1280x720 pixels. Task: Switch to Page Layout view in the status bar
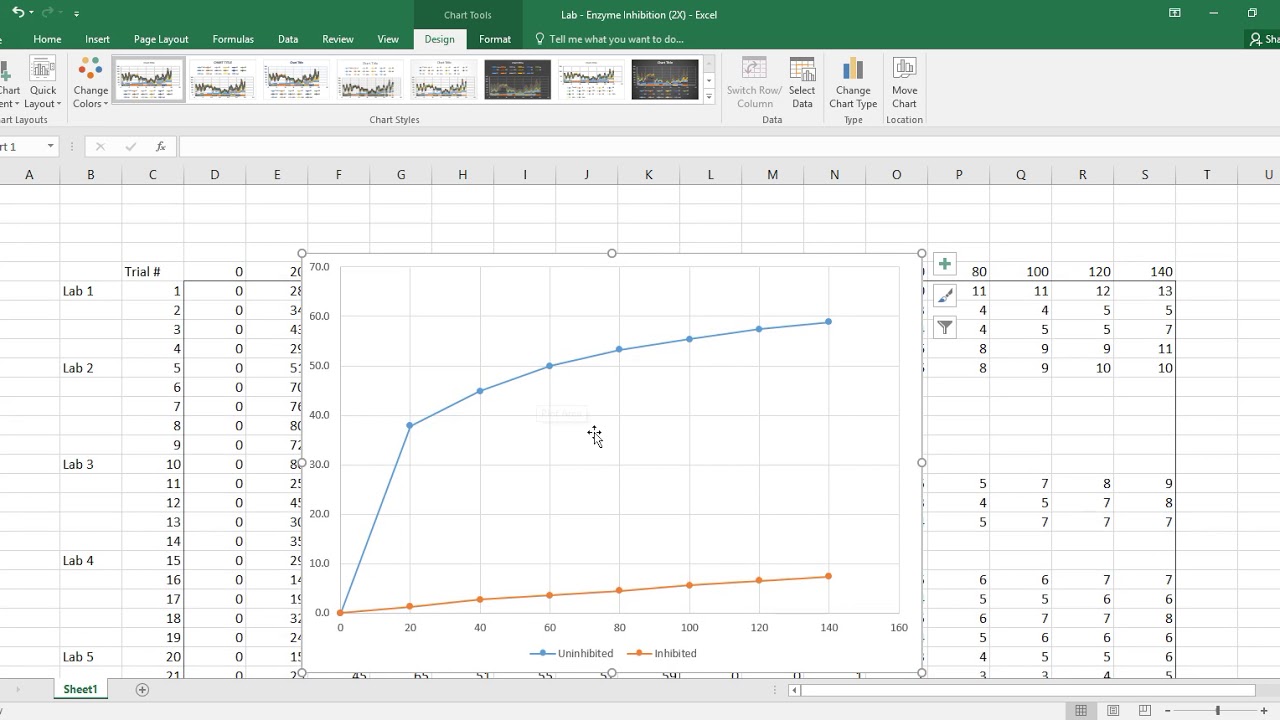point(1113,710)
